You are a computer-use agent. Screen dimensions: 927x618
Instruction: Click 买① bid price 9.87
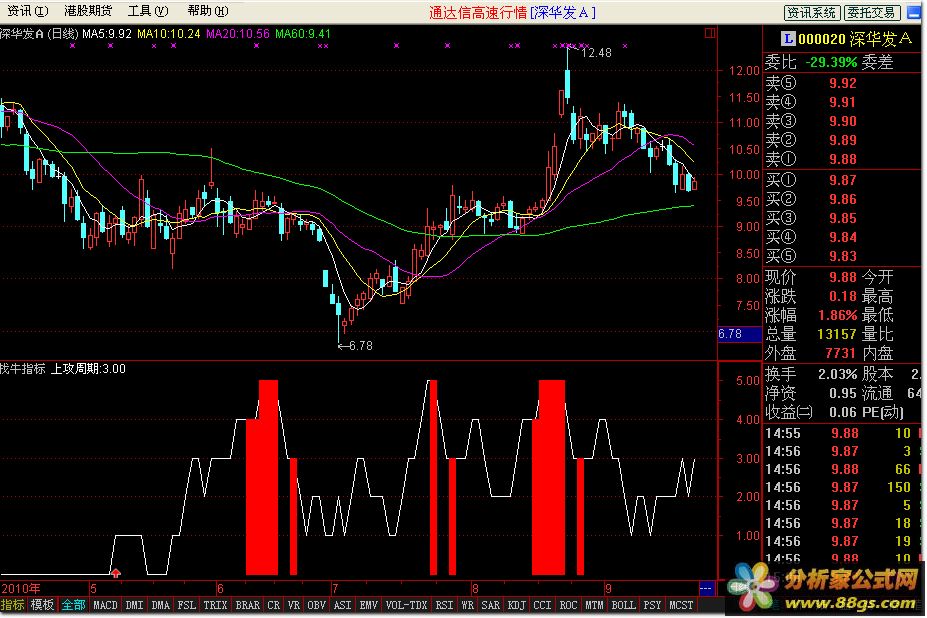tap(842, 180)
